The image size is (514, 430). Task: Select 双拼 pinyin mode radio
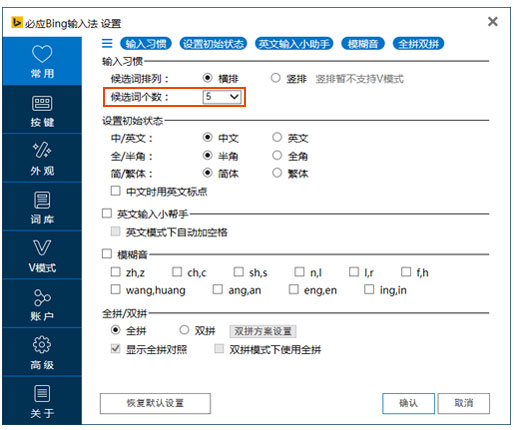click(x=184, y=330)
